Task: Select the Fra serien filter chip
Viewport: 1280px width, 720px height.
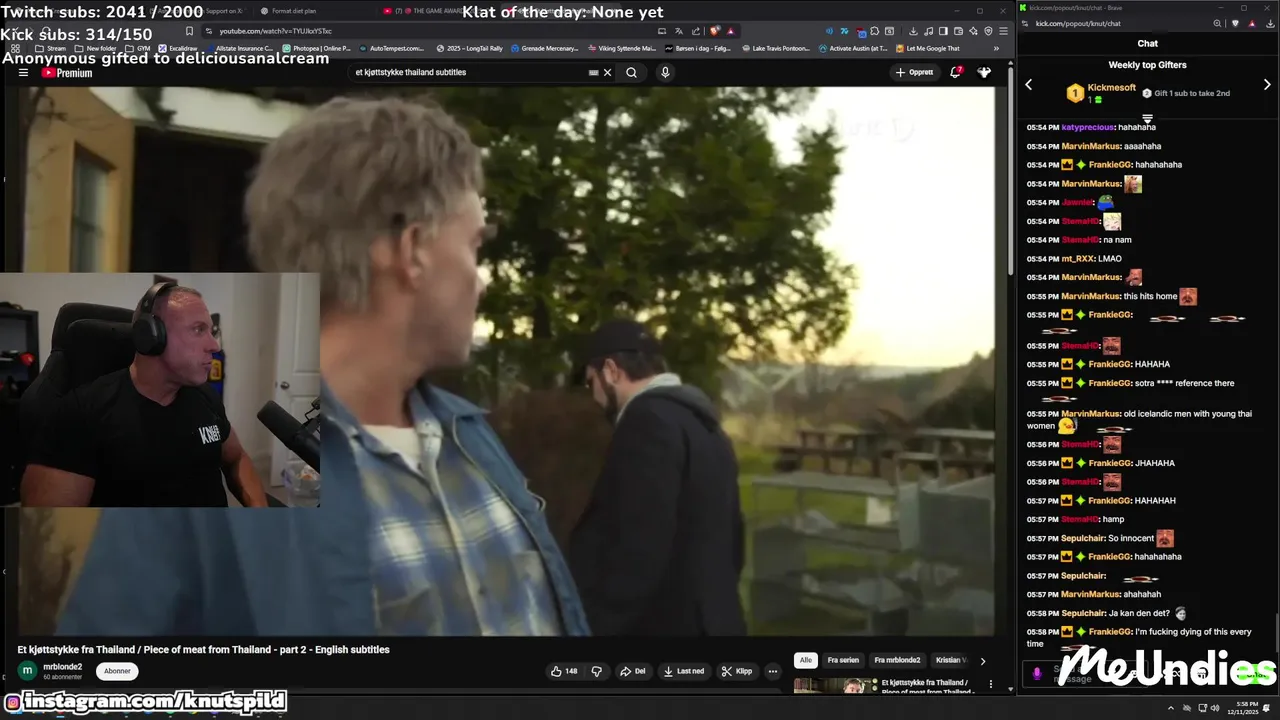Action: (x=843, y=660)
